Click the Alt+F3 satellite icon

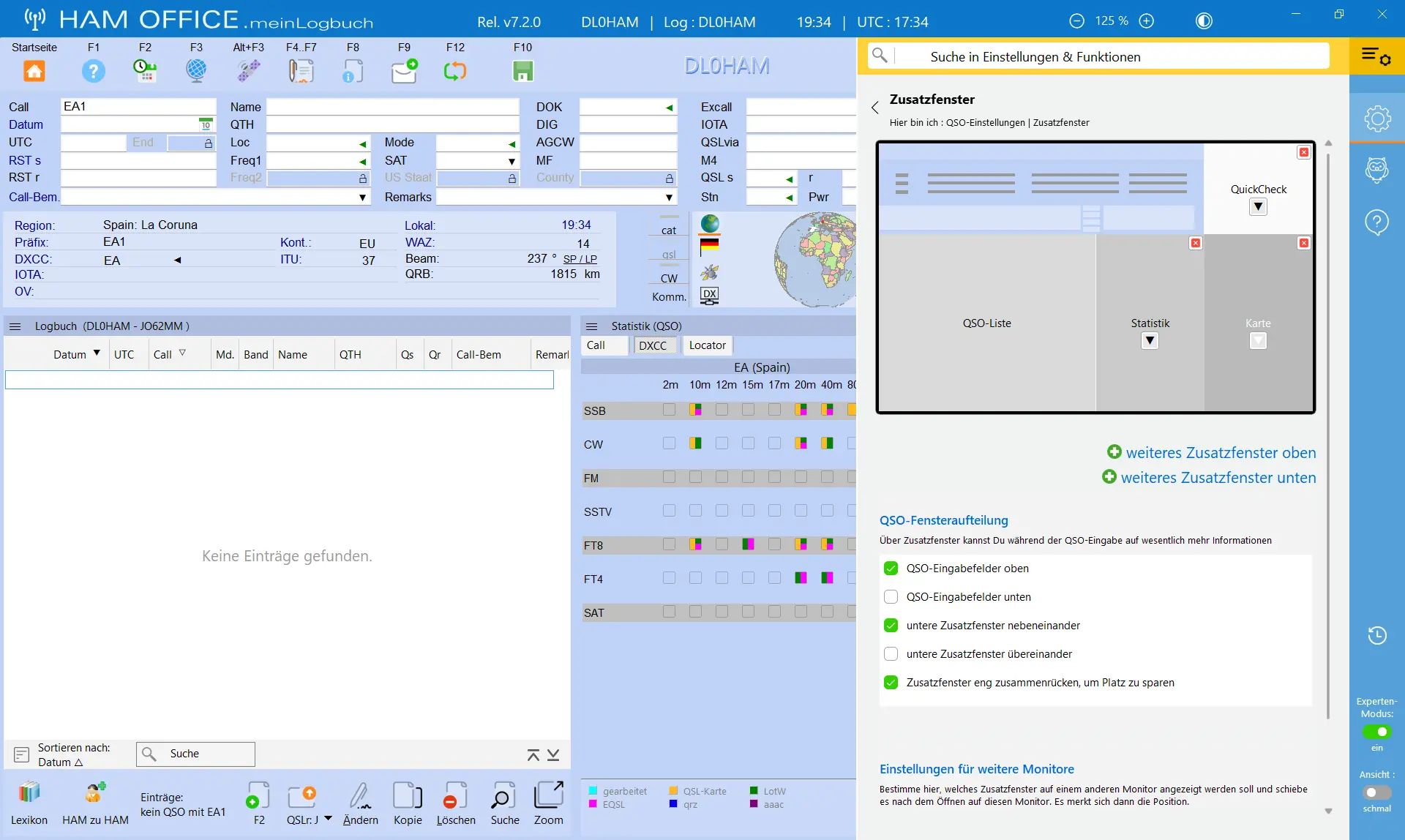(249, 71)
